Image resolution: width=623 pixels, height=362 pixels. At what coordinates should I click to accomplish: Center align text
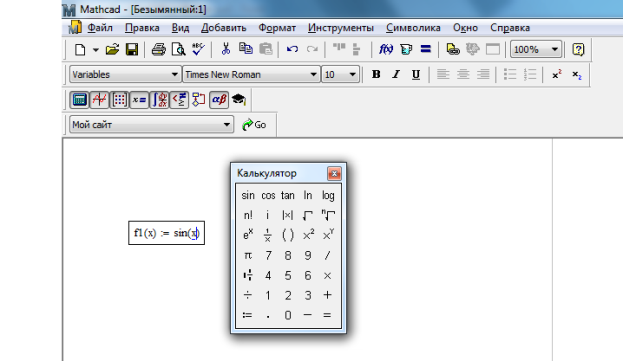point(463,75)
